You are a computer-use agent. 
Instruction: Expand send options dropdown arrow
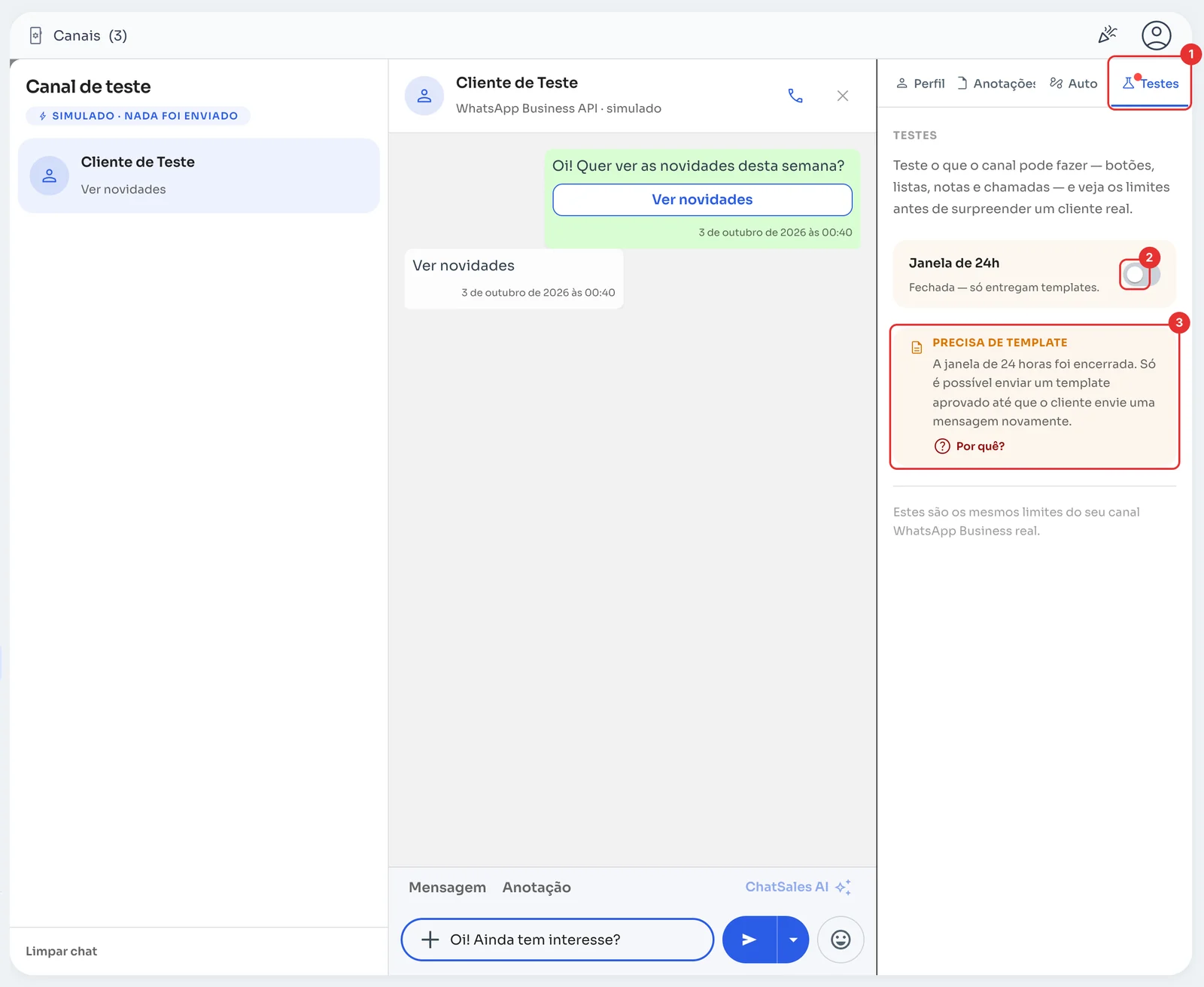[793, 940]
